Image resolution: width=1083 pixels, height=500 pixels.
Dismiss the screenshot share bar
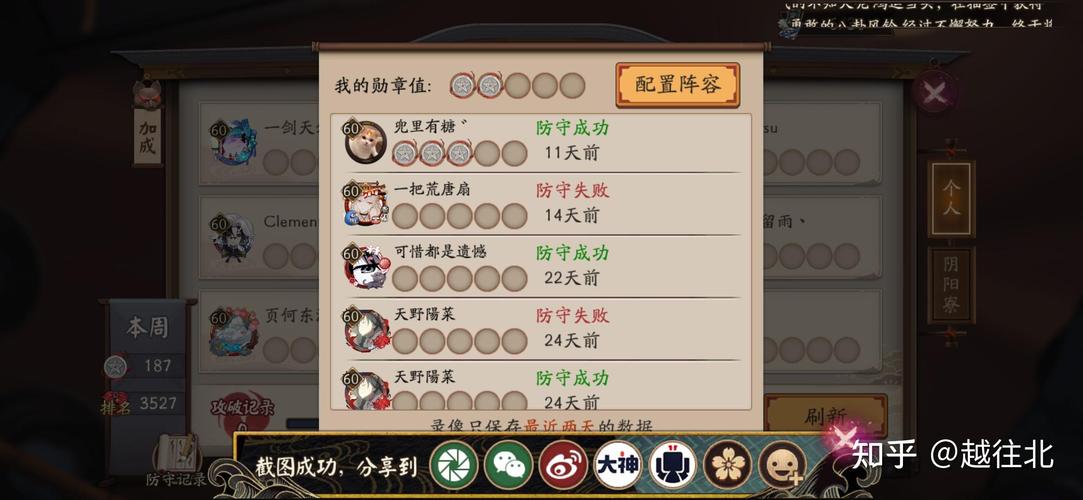point(842,438)
